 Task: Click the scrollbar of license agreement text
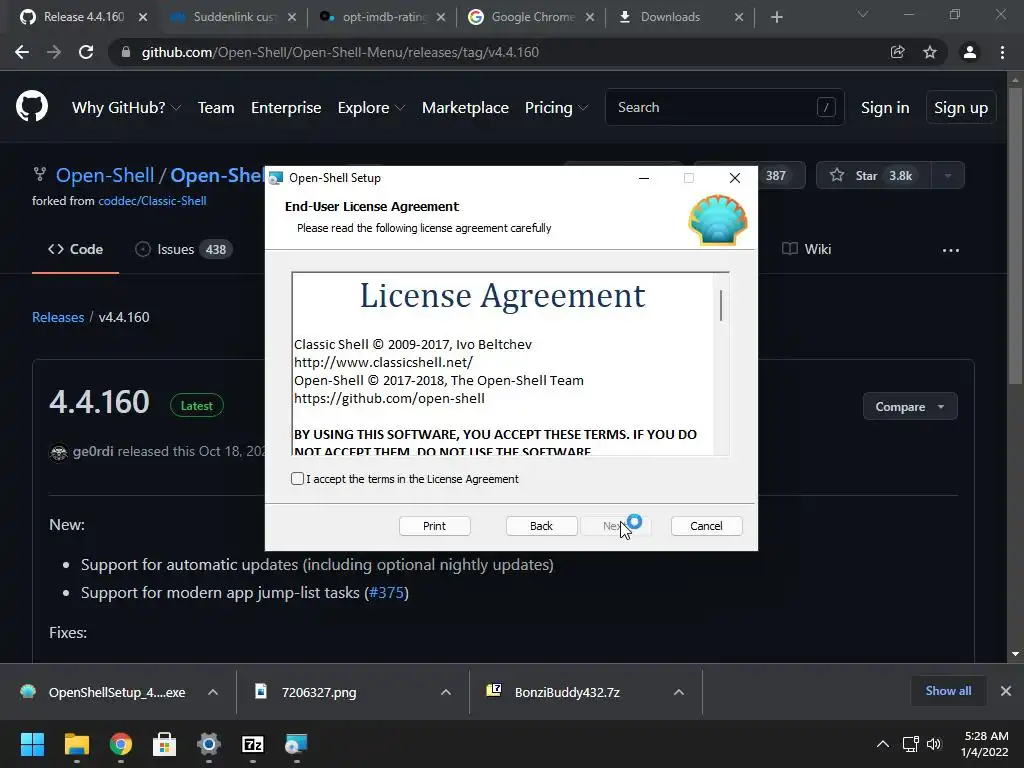[721, 306]
